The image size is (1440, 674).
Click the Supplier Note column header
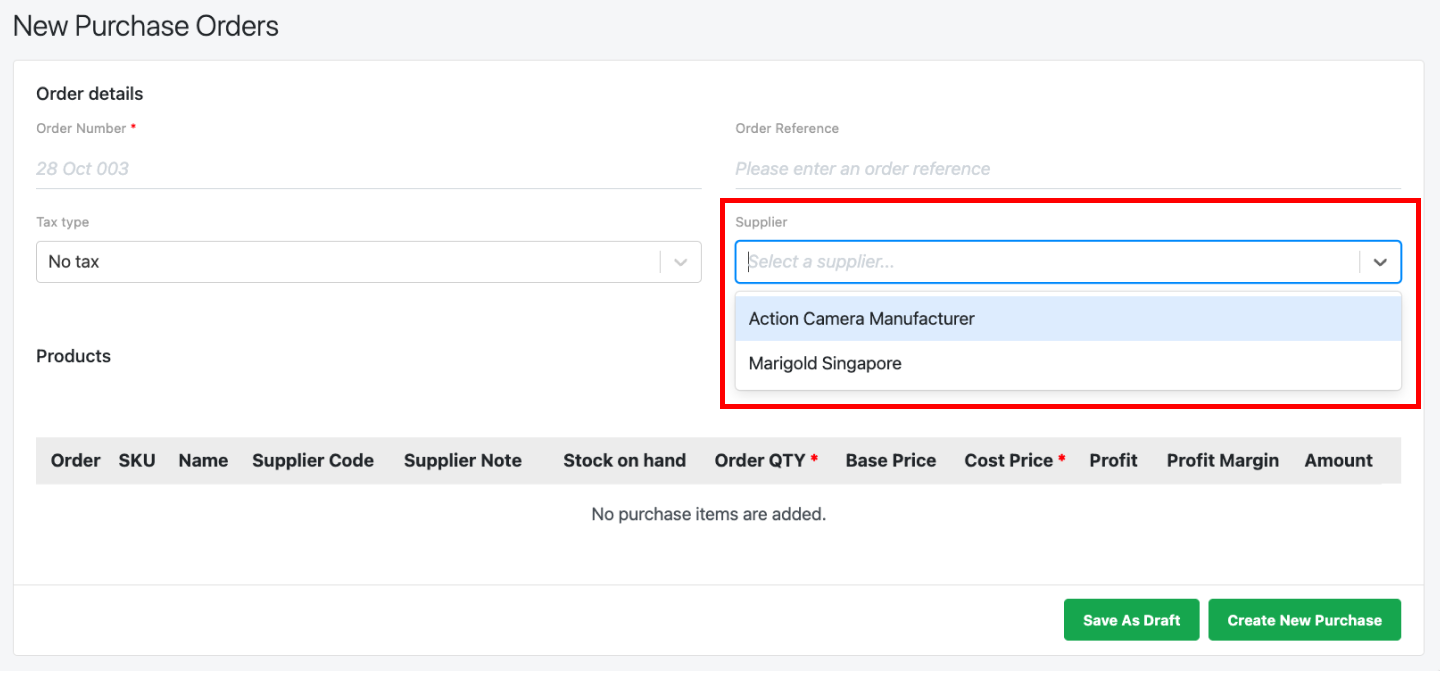tap(463, 461)
